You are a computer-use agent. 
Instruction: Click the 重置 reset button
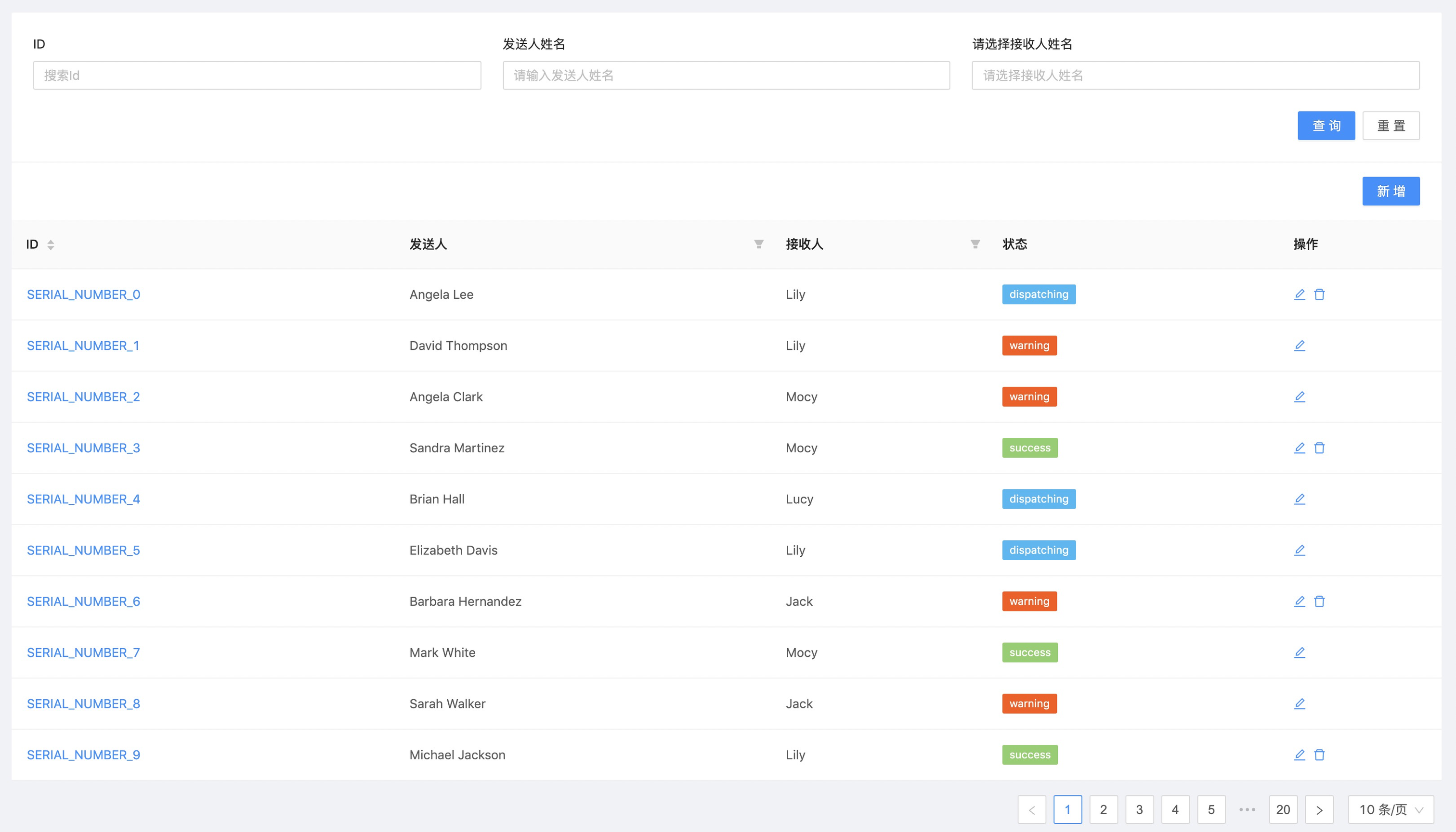point(1390,126)
